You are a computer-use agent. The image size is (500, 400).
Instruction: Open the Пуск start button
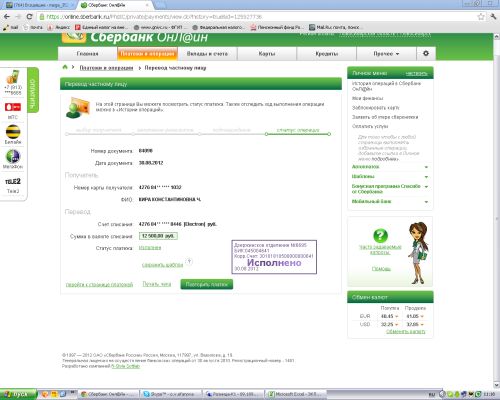pos(18,394)
